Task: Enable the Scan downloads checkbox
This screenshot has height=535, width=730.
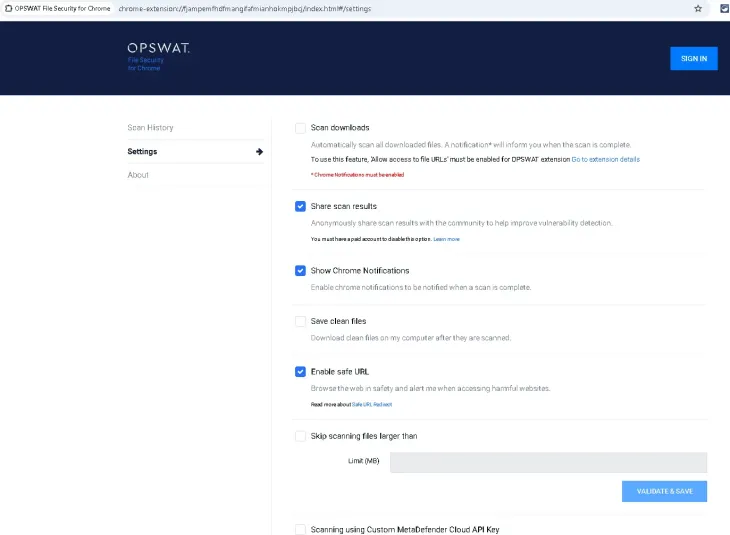Action: (x=301, y=128)
